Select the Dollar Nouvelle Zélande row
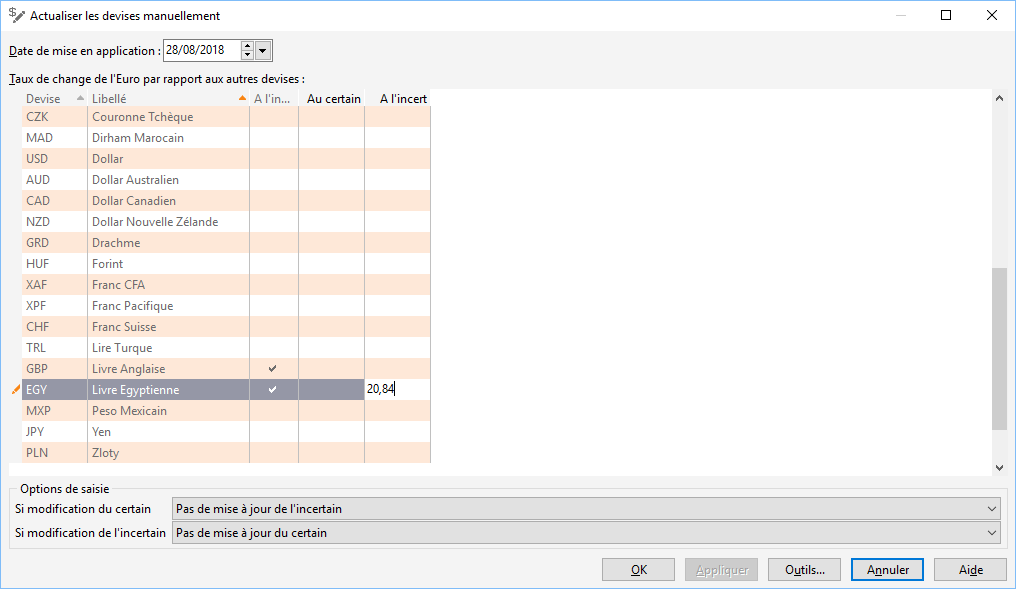This screenshot has width=1016, height=589. click(226, 222)
